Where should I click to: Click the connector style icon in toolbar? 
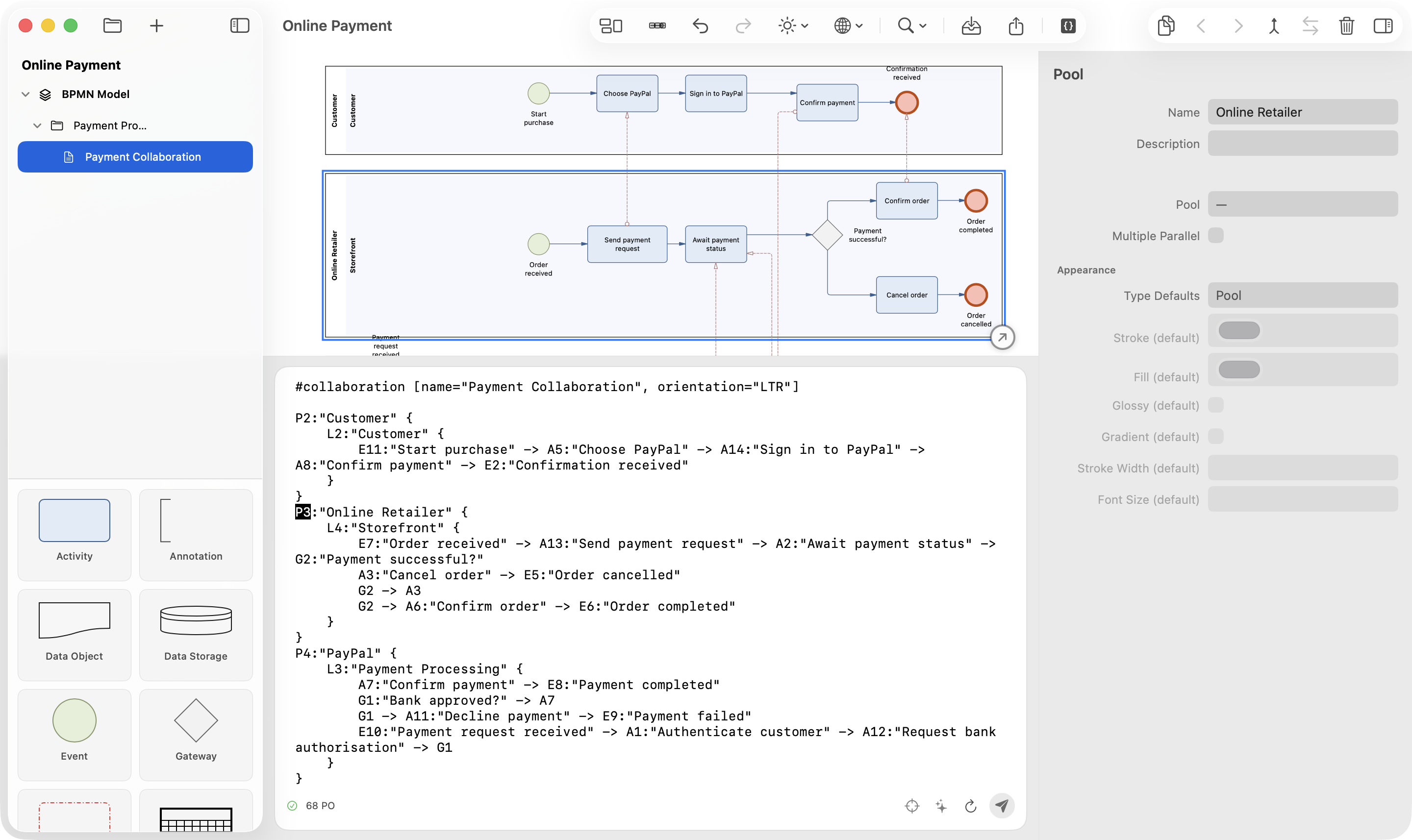pyautogui.click(x=657, y=25)
